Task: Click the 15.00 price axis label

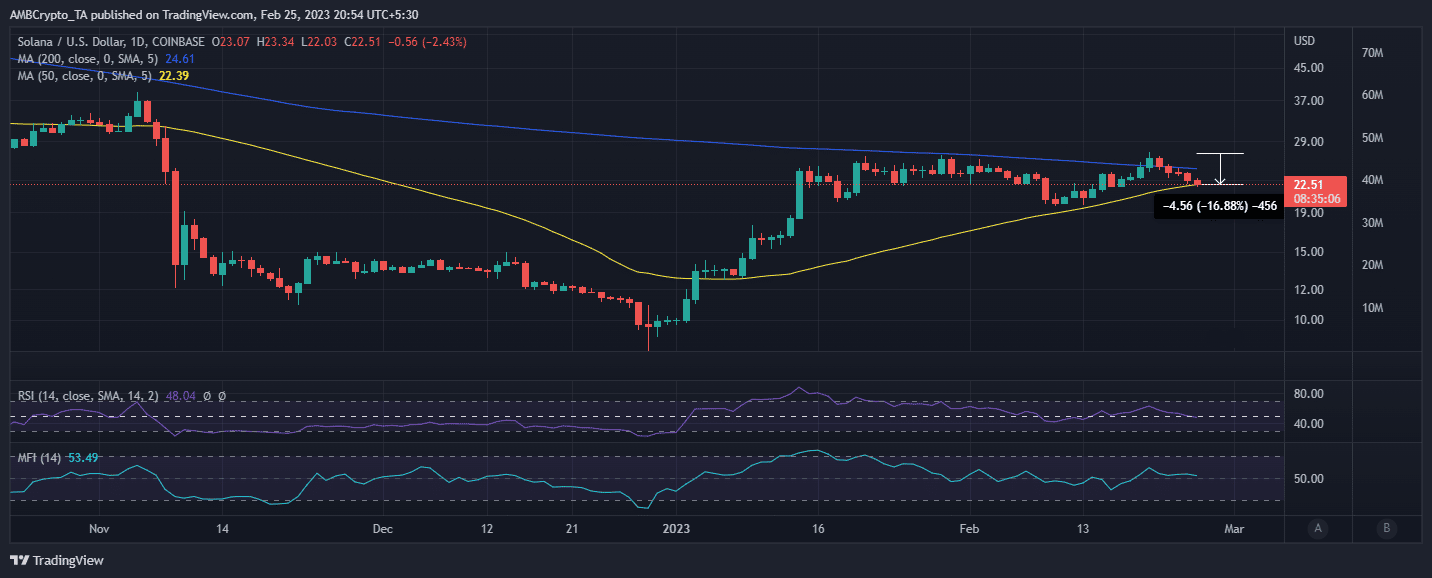Action: coord(1309,252)
